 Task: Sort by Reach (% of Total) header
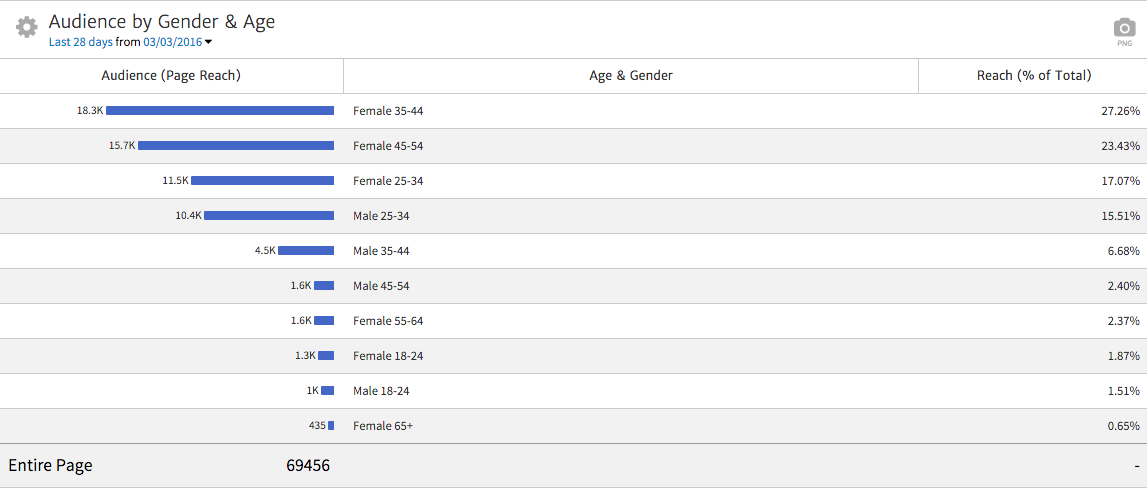click(1033, 76)
